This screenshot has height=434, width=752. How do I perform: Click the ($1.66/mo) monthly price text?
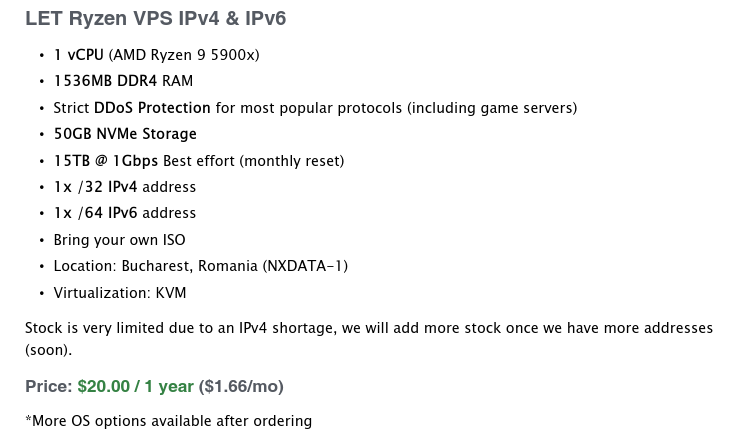coord(241,386)
